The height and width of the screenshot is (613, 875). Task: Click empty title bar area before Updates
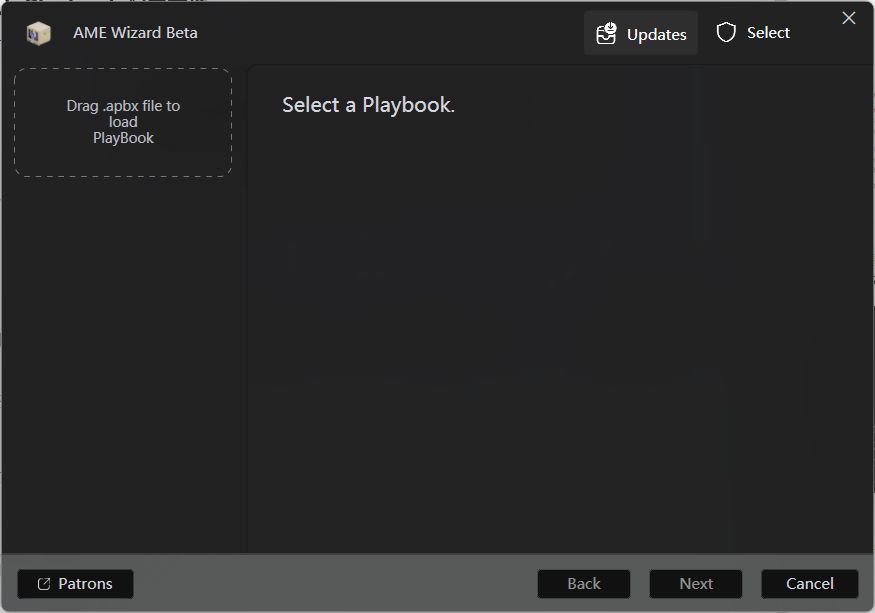(400, 33)
